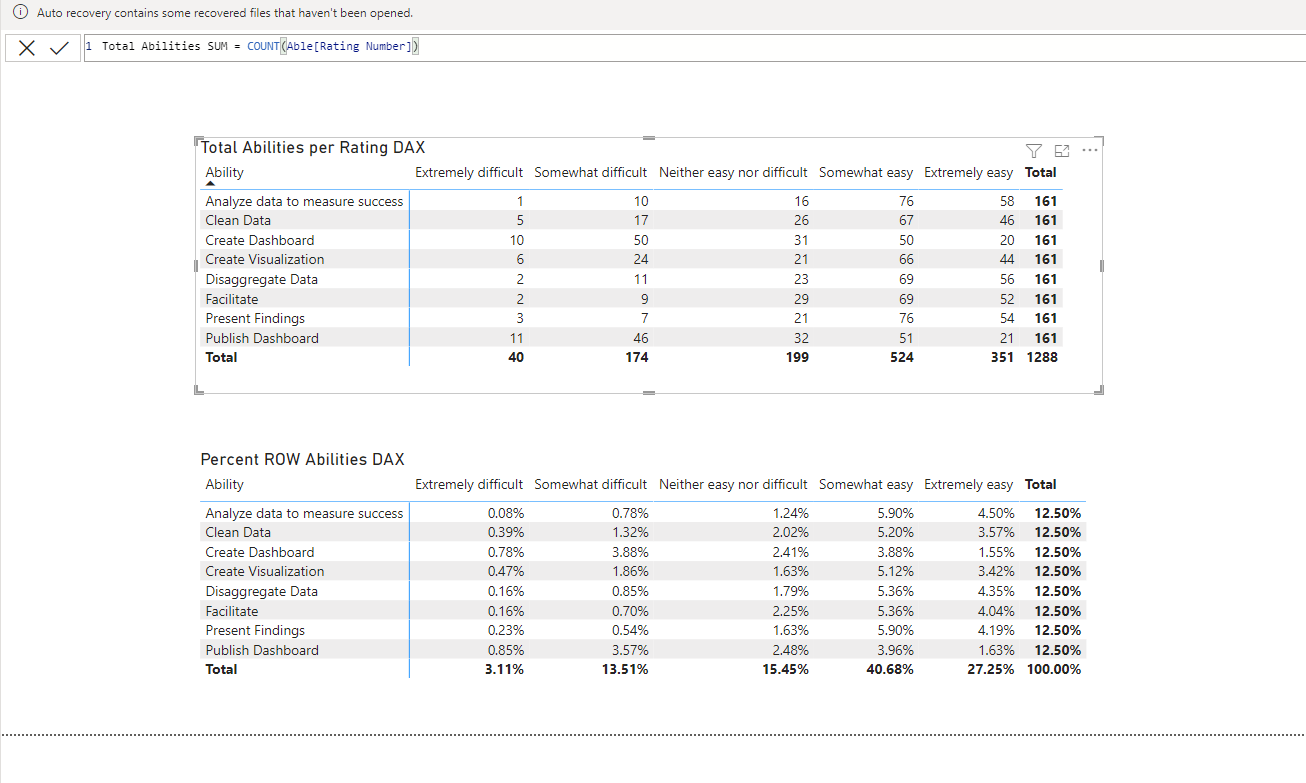Image resolution: width=1306 pixels, height=783 pixels.
Task: Select Present Findings row in Percent ROW table
Action: pos(255,630)
